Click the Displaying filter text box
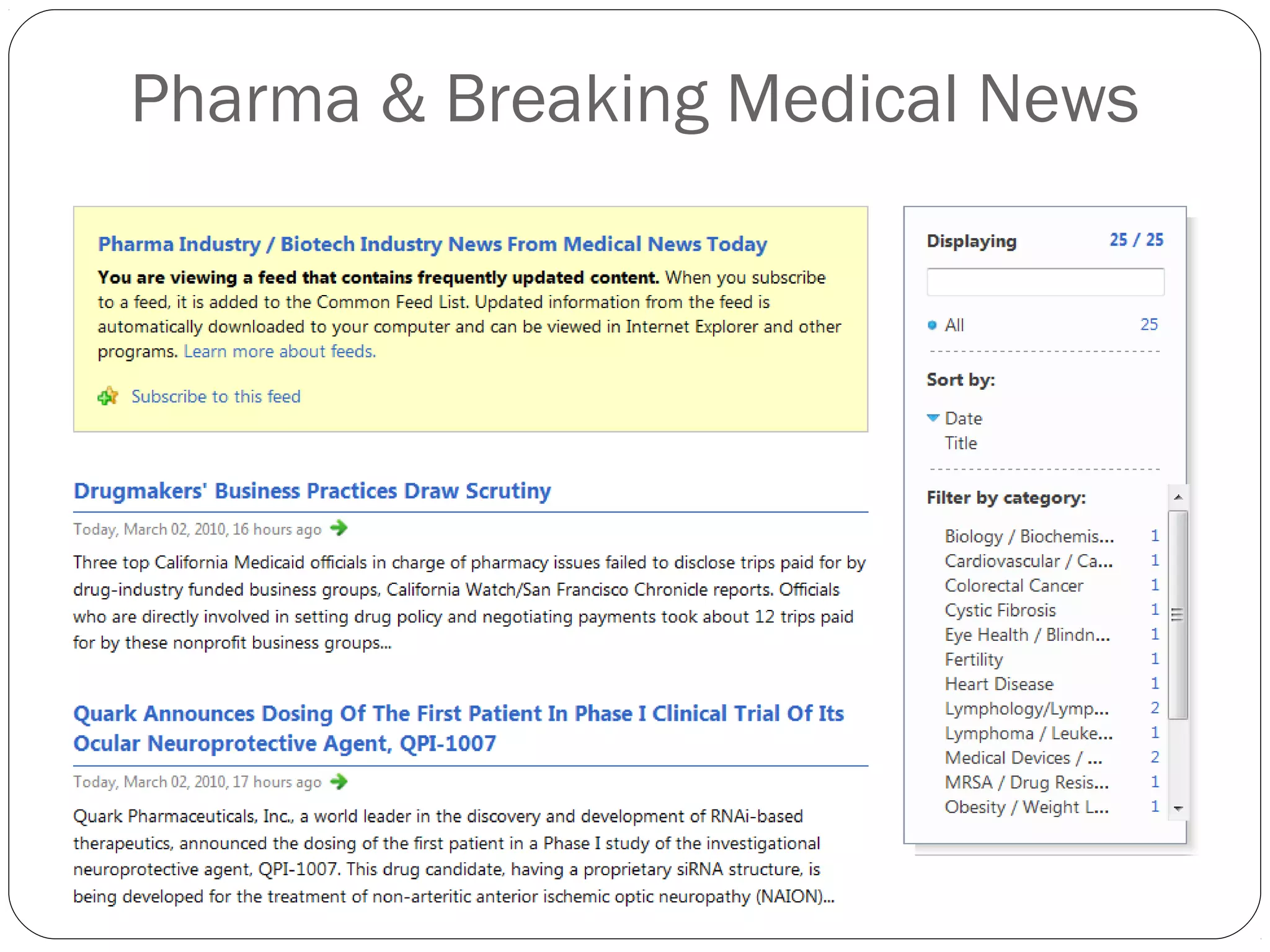1270x952 pixels. [1046, 283]
